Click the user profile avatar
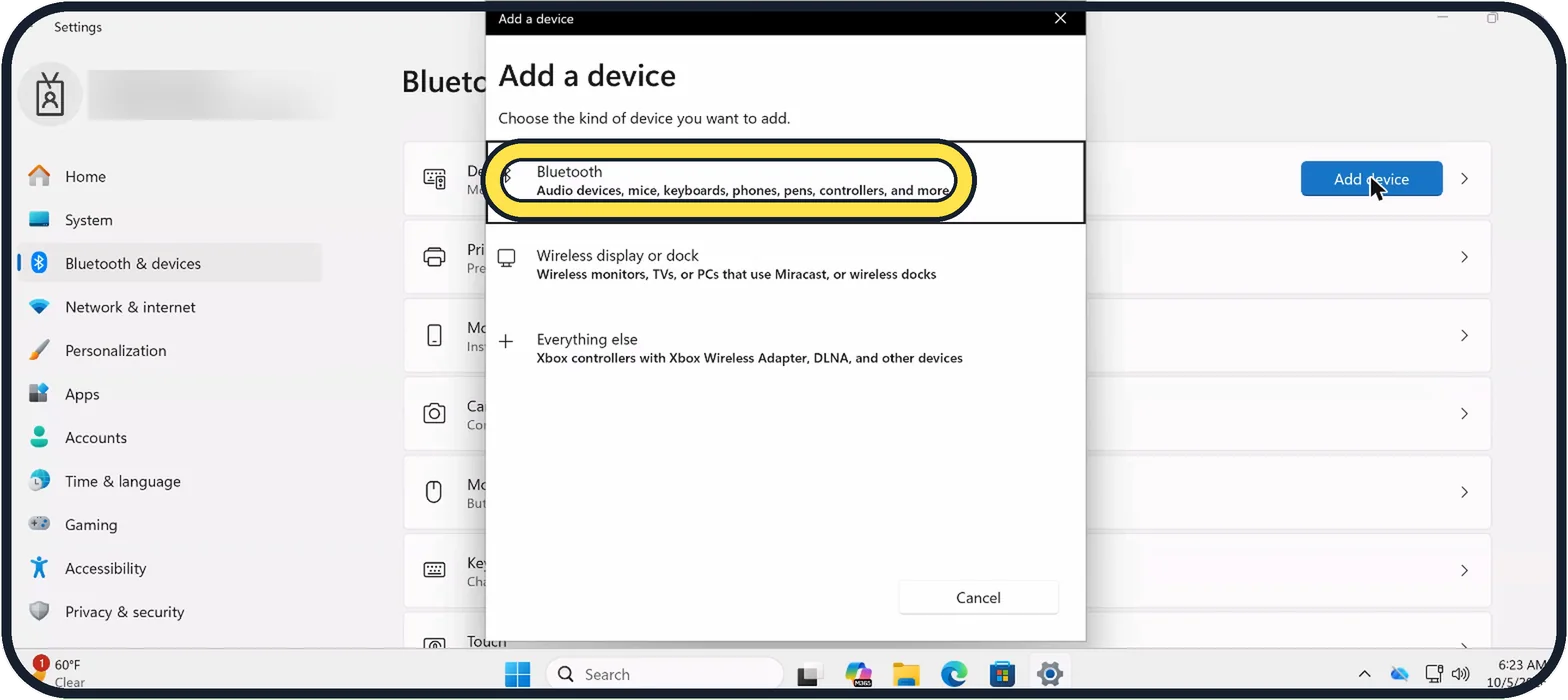 coord(49,94)
